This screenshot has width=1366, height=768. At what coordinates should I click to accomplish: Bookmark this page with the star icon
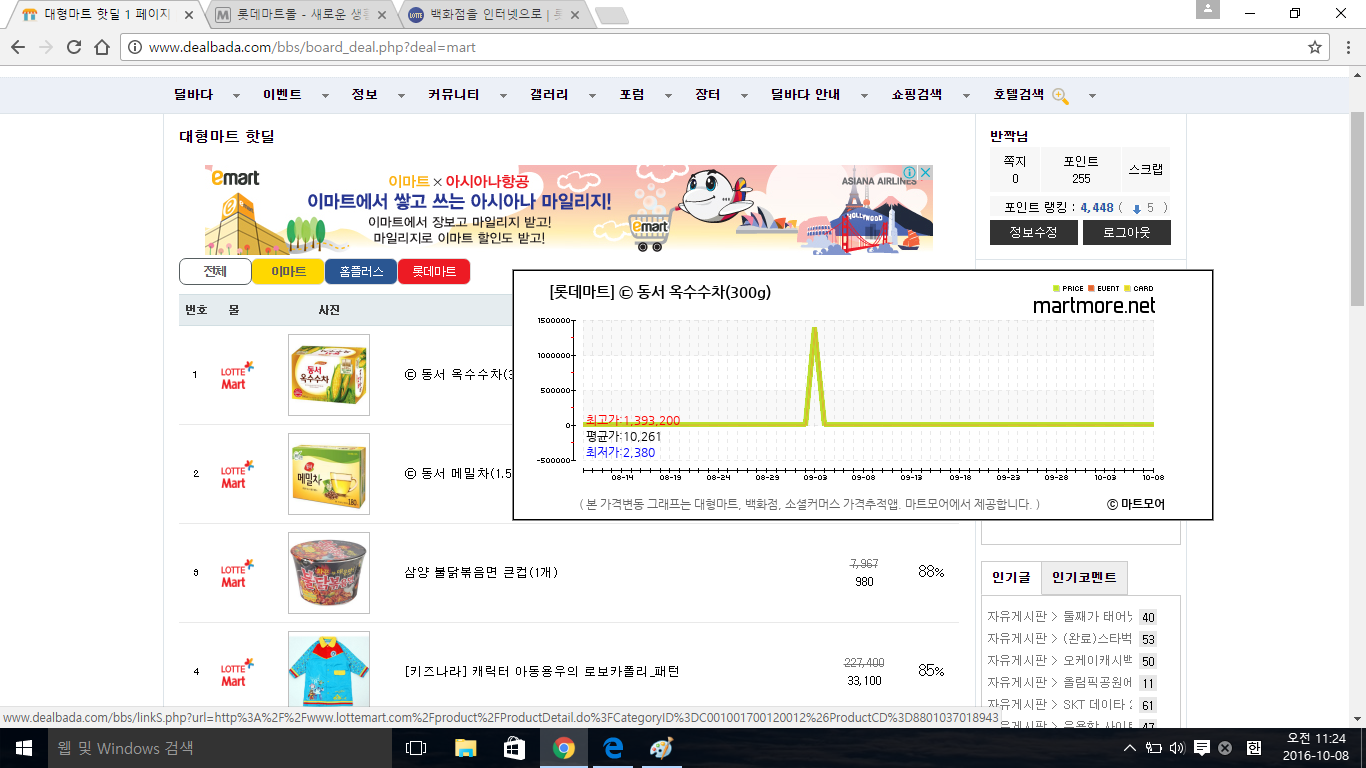point(1315,47)
